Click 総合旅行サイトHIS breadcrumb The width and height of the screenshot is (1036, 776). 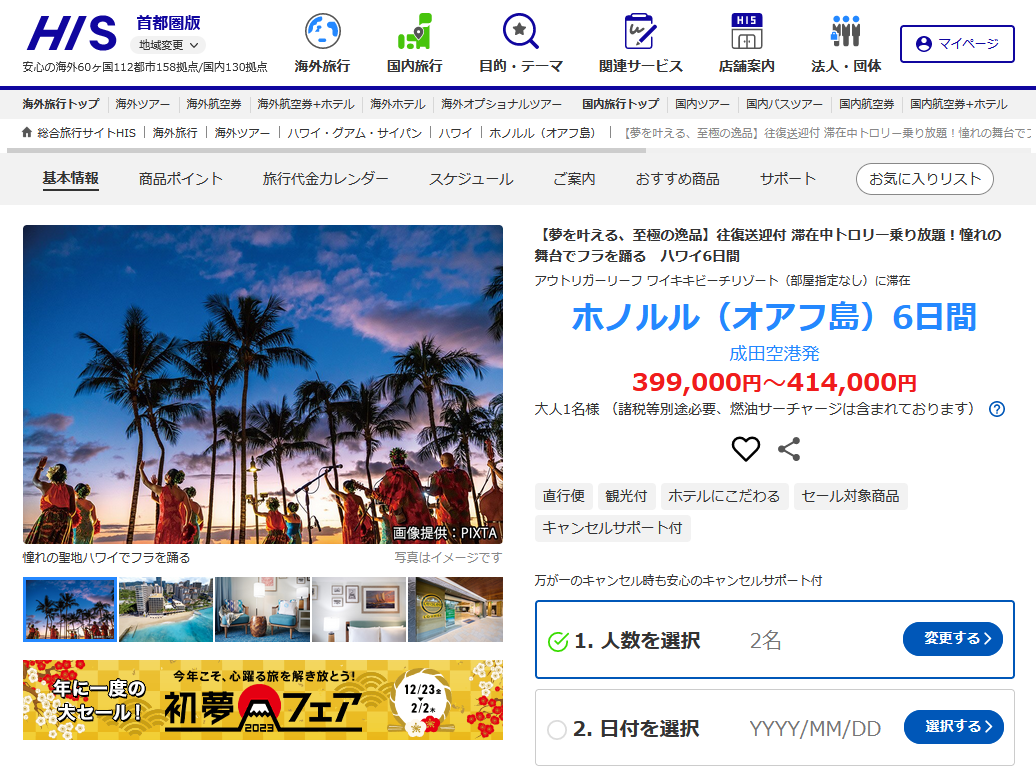87,133
